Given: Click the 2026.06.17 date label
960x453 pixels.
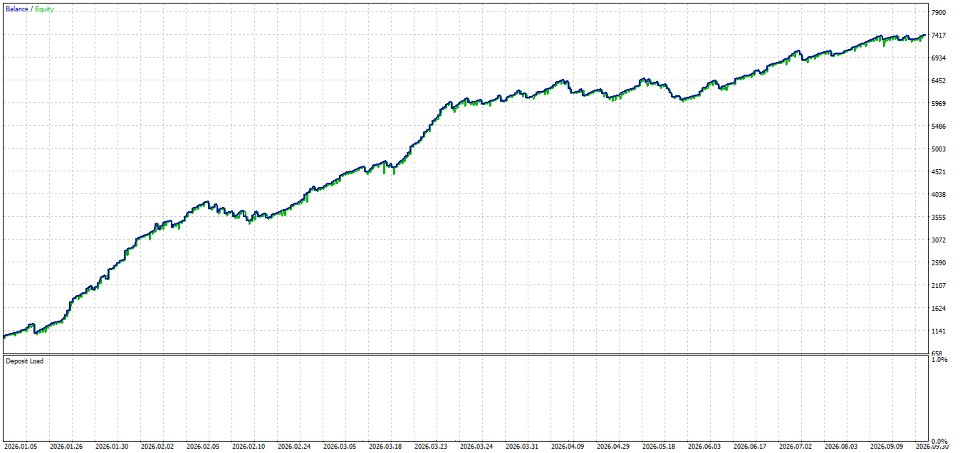Looking at the screenshot, I should pos(751,447).
